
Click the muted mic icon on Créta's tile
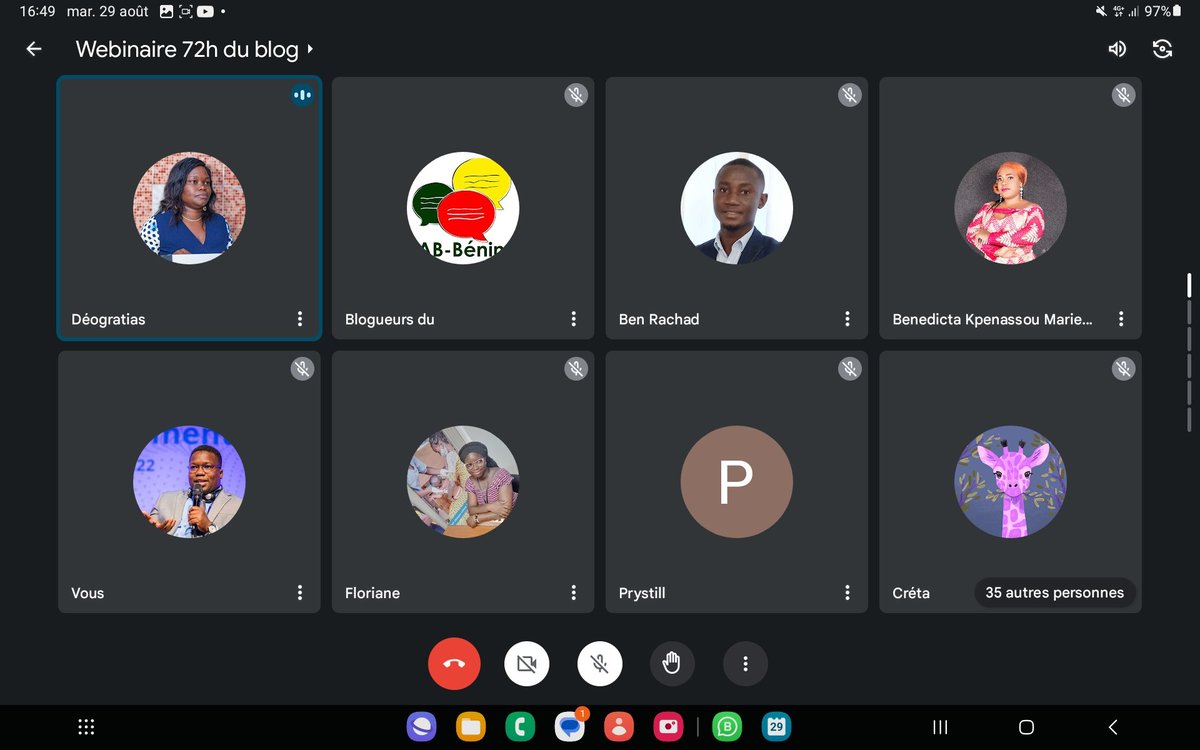coord(1124,369)
